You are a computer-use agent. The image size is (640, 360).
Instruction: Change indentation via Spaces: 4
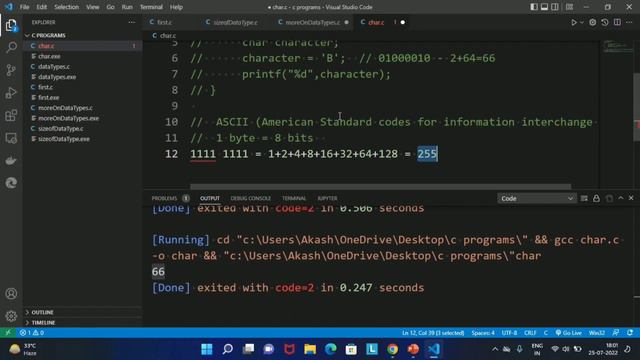pos(483,333)
